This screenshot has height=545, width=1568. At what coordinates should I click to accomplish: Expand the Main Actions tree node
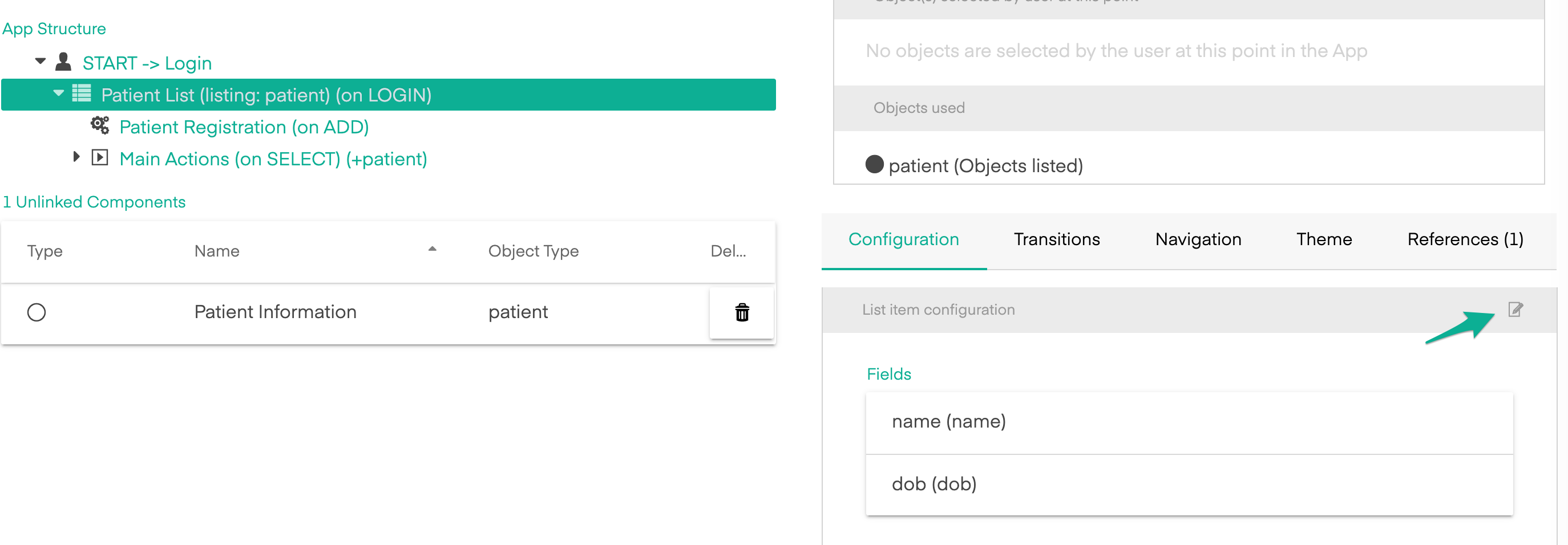coord(76,157)
